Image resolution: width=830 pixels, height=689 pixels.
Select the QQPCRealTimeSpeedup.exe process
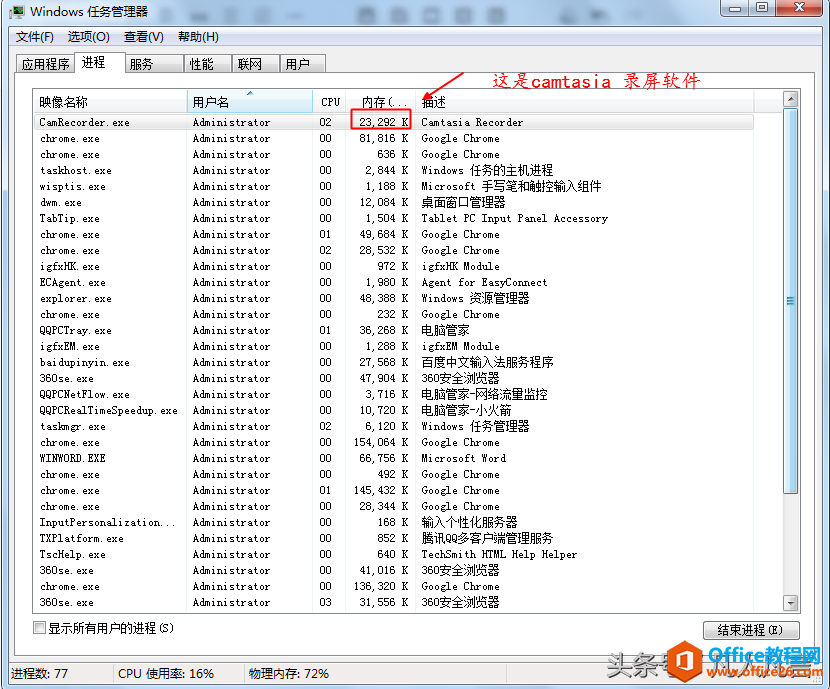[x=394, y=411]
